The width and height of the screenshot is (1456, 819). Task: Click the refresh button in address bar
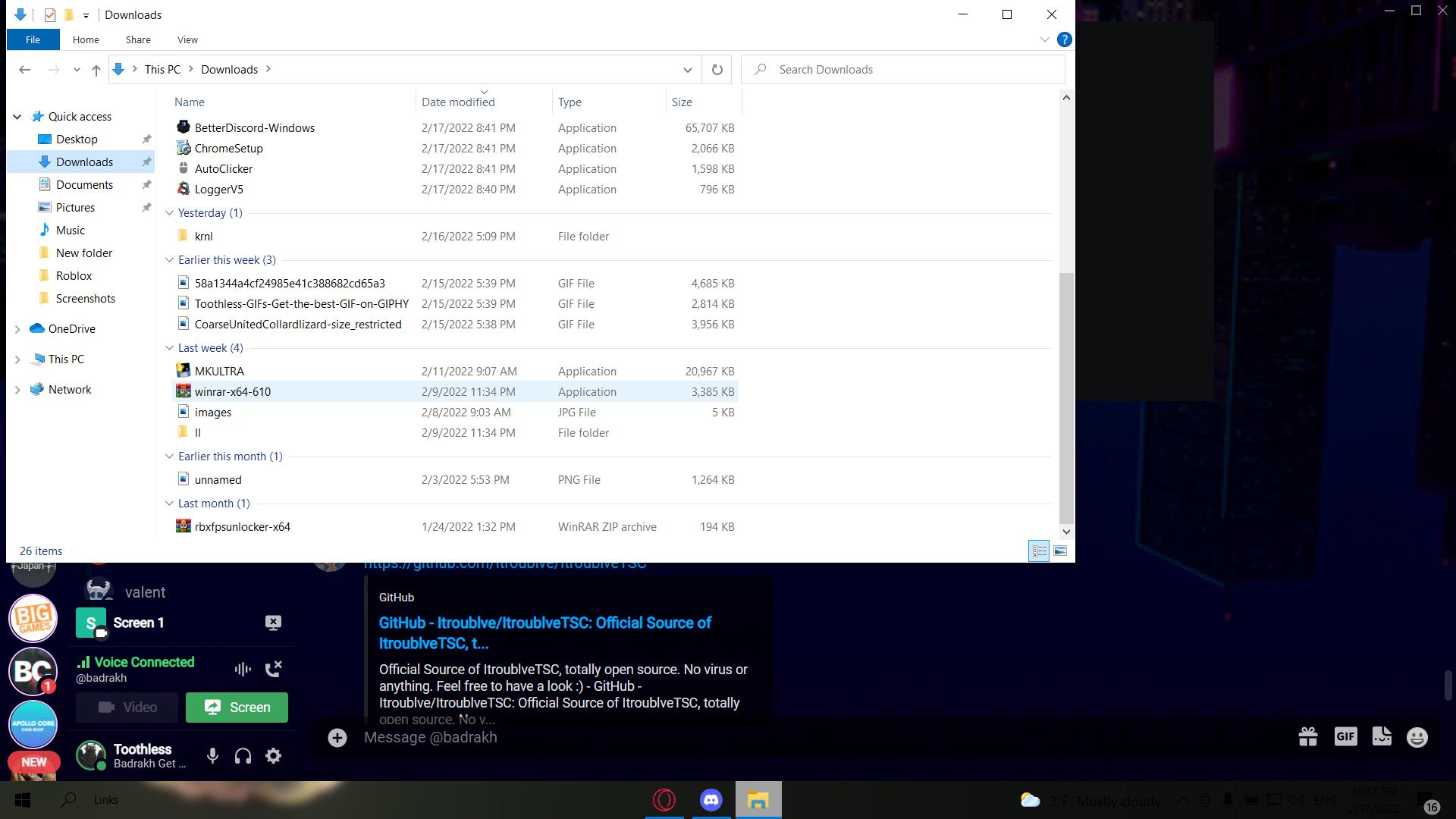[x=717, y=70]
